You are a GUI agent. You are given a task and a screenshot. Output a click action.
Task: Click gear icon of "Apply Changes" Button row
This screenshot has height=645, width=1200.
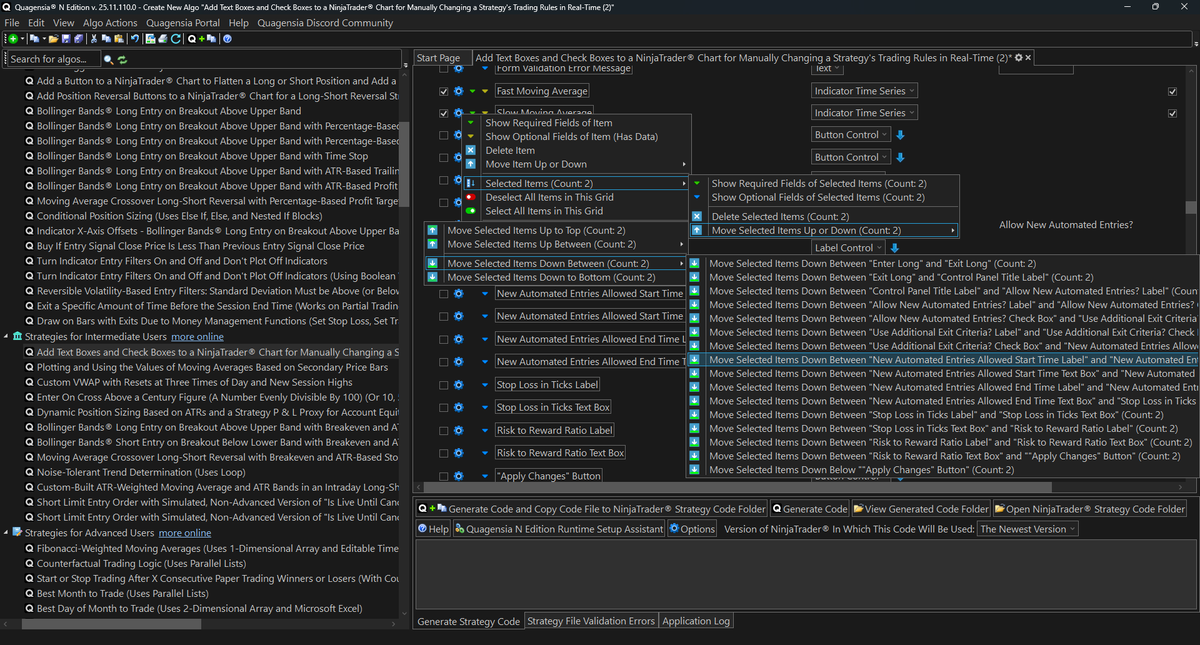[x=458, y=476]
